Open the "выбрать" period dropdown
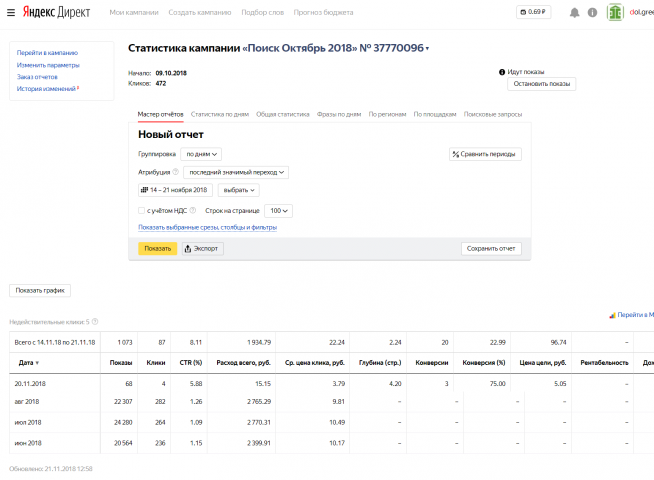This screenshot has width=654, height=480. (238, 189)
